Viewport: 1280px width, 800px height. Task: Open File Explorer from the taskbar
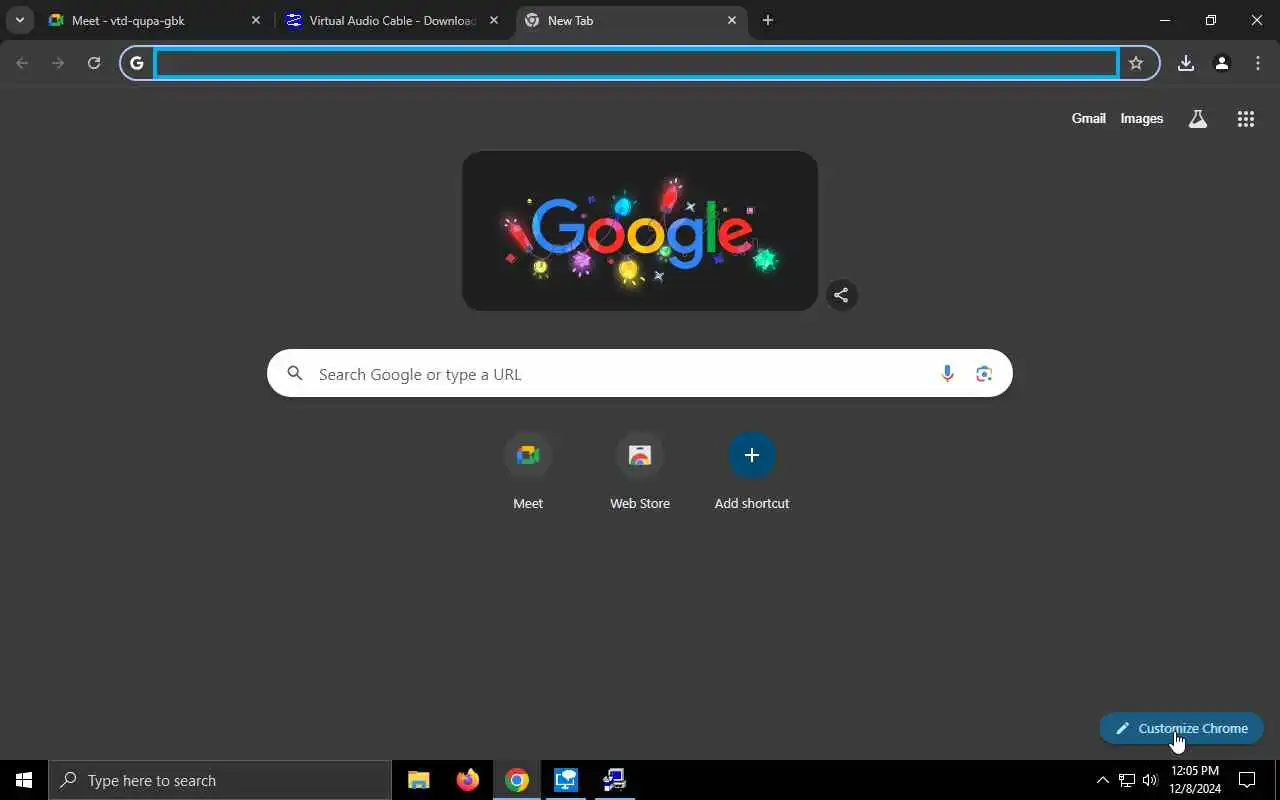point(419,780)
